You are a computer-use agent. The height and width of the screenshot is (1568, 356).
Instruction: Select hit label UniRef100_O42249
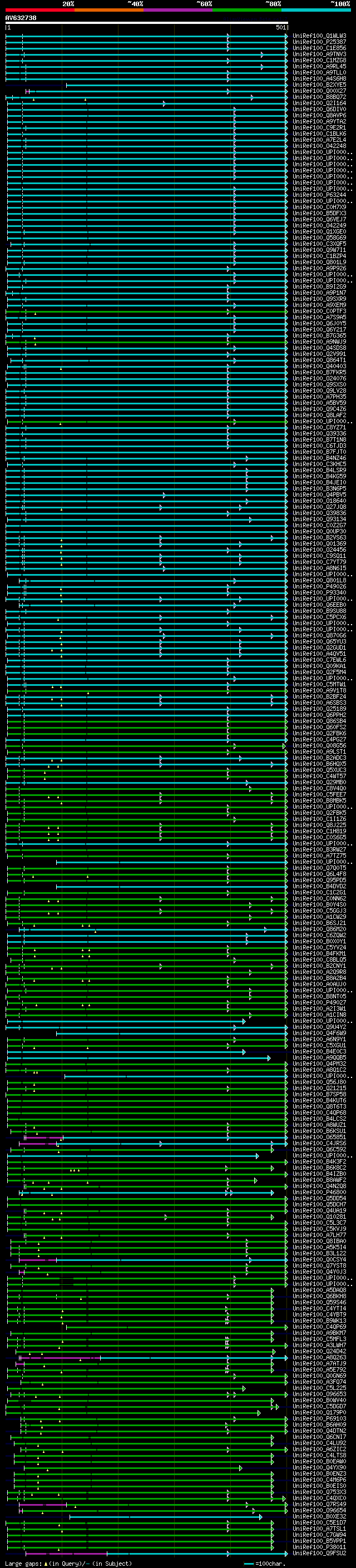point(319,225)
